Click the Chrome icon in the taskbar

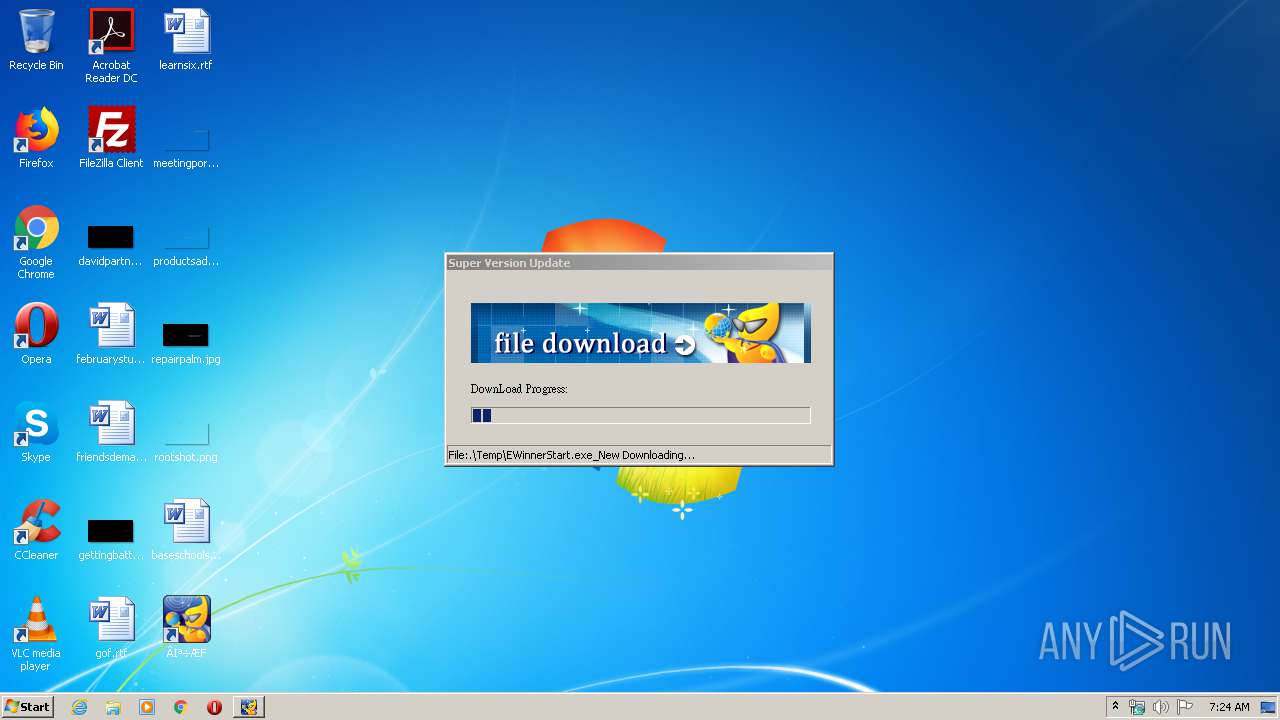coord(180,707)
